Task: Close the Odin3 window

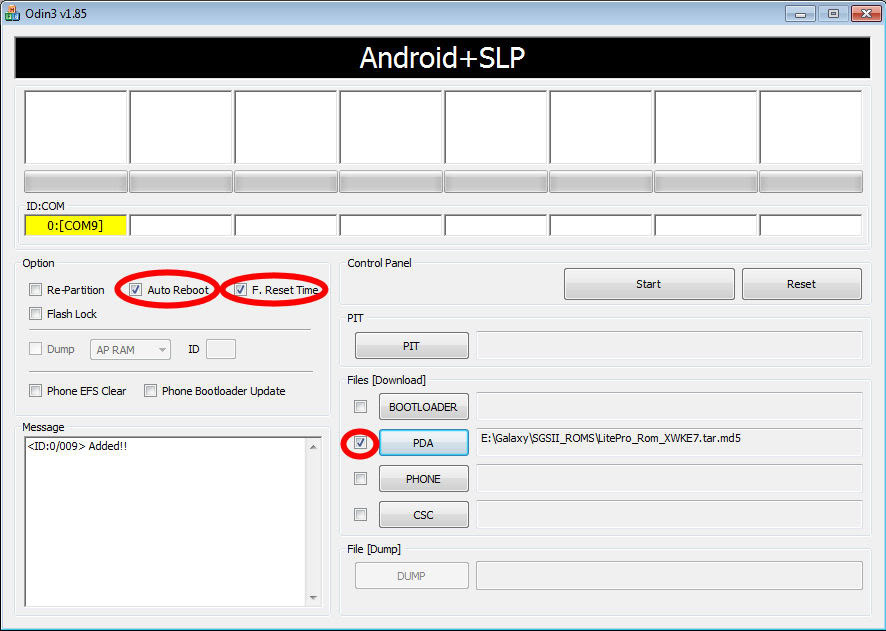Action: pyautogui.click(x=866, y=14)
